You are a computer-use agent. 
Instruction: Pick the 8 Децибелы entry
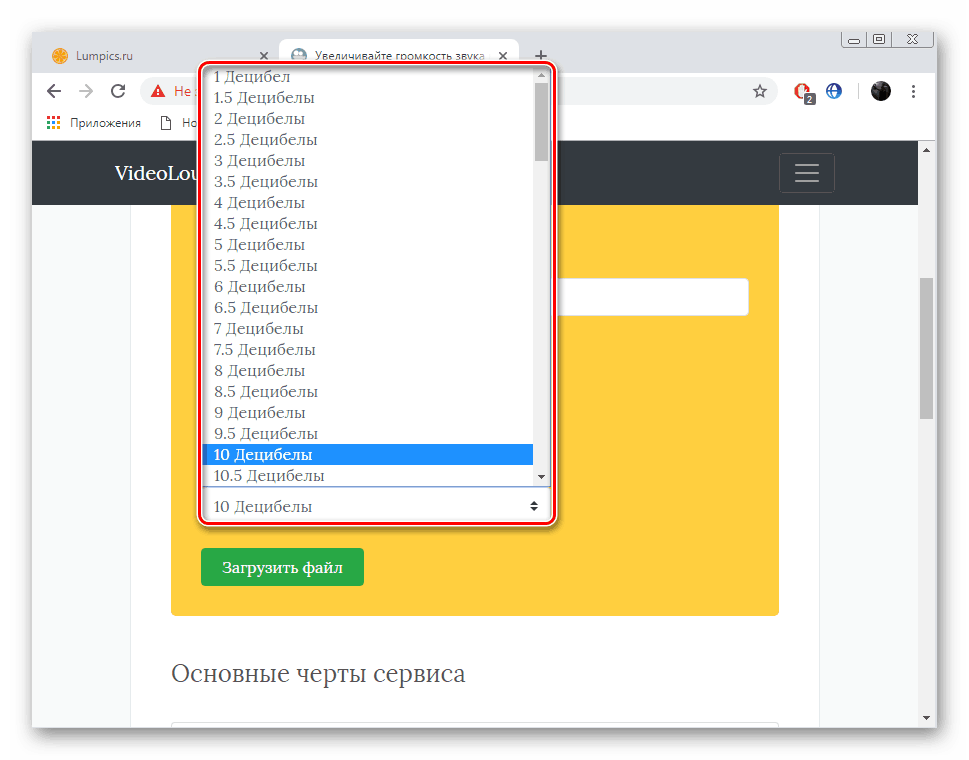coord(368,371)
